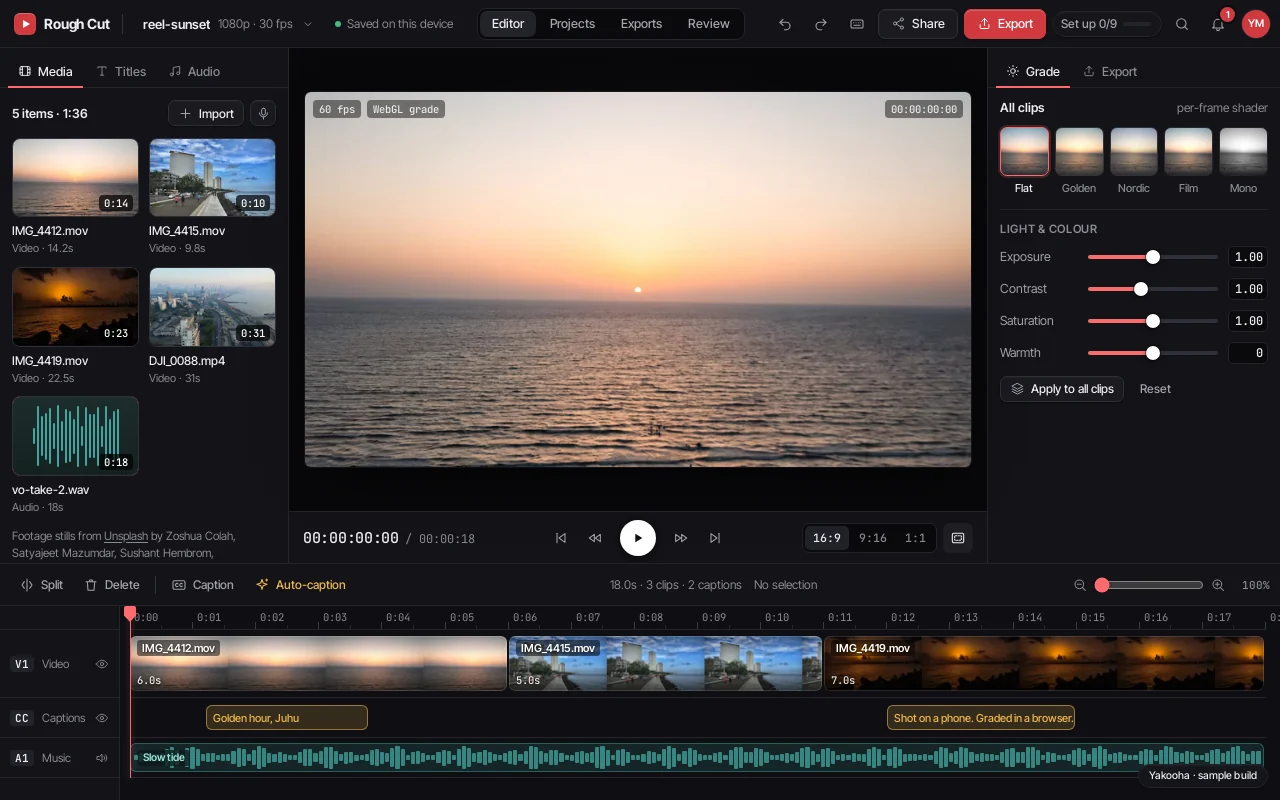Viewport: 1280px width, 800px height.
Task: Jump to the end of timeline
Action: tap(715, 538)
